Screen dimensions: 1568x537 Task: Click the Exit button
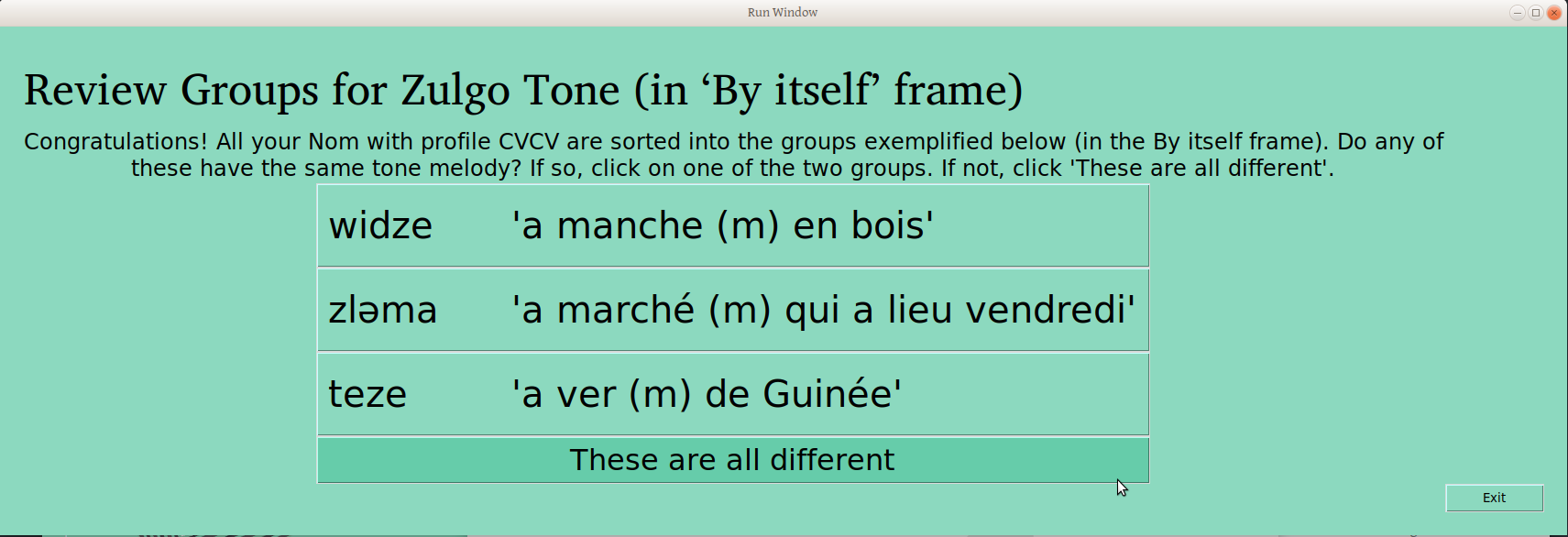click(x=1494, y=498)
